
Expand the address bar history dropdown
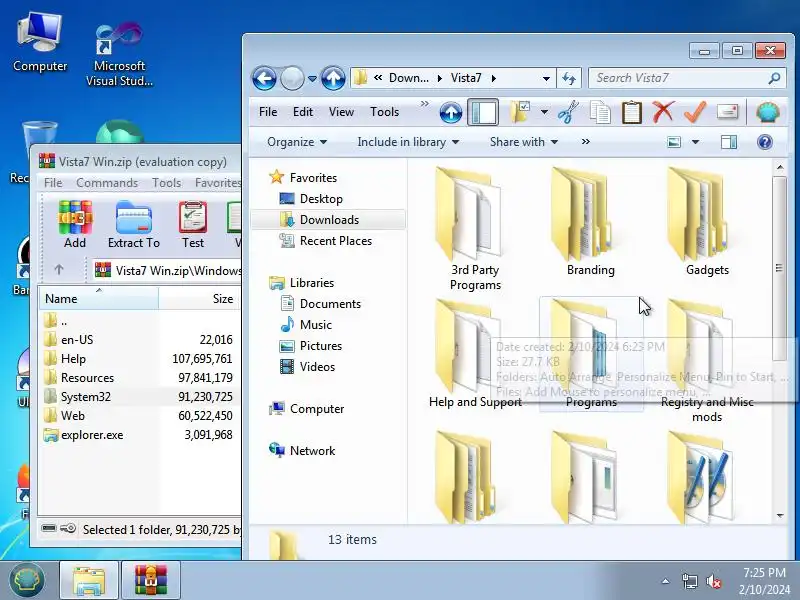point(546,79)
